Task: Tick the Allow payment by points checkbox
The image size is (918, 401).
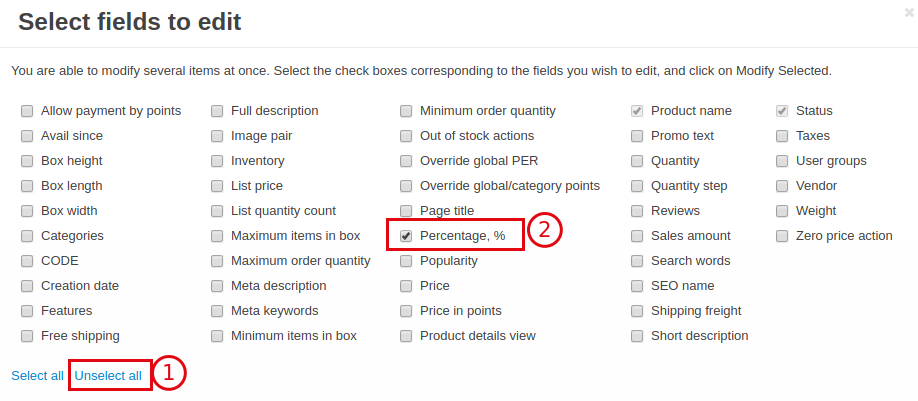Action: 27,111
